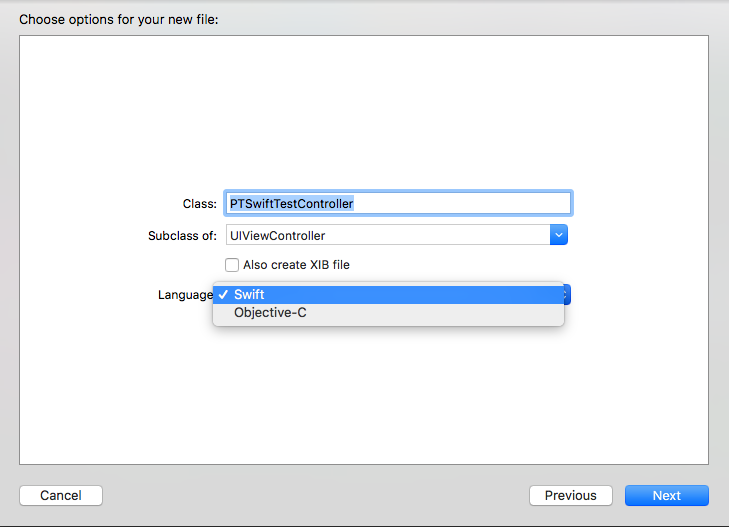Click the checkmark icon beside Swift
The image size is (729, 527).
pyautogui.click(x=224, y=295)
